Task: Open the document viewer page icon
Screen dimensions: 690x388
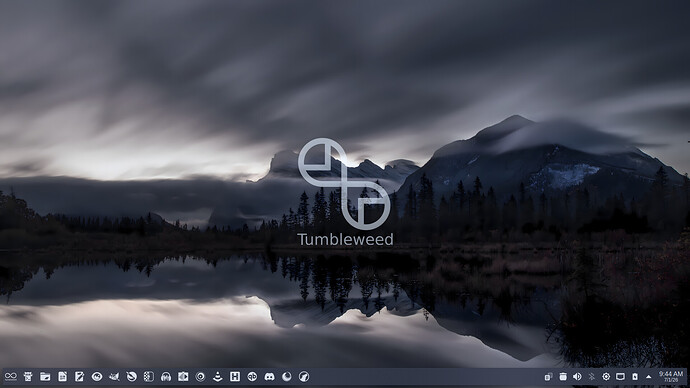Action: coord(62,377)
